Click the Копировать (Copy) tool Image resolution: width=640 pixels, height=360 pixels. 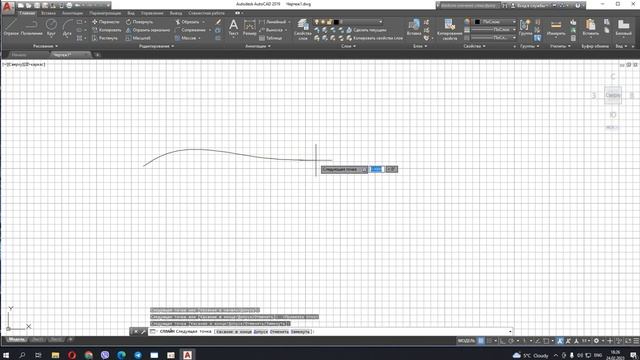pos(107,30)
